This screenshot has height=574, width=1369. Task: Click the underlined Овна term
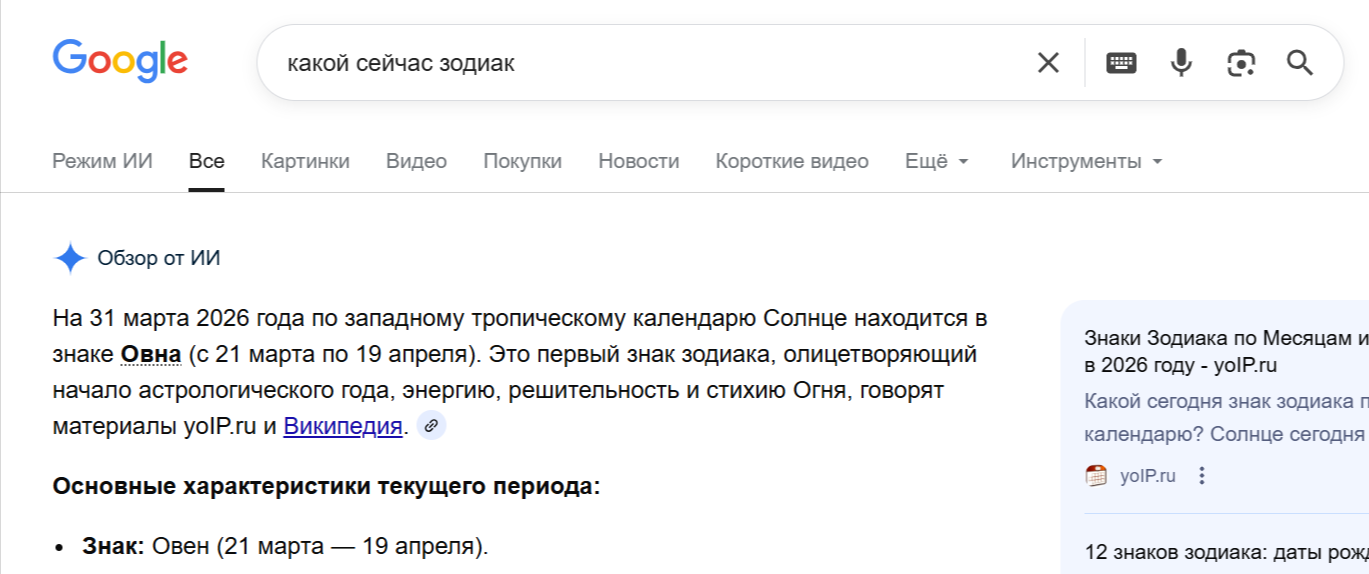click(151, 354)
